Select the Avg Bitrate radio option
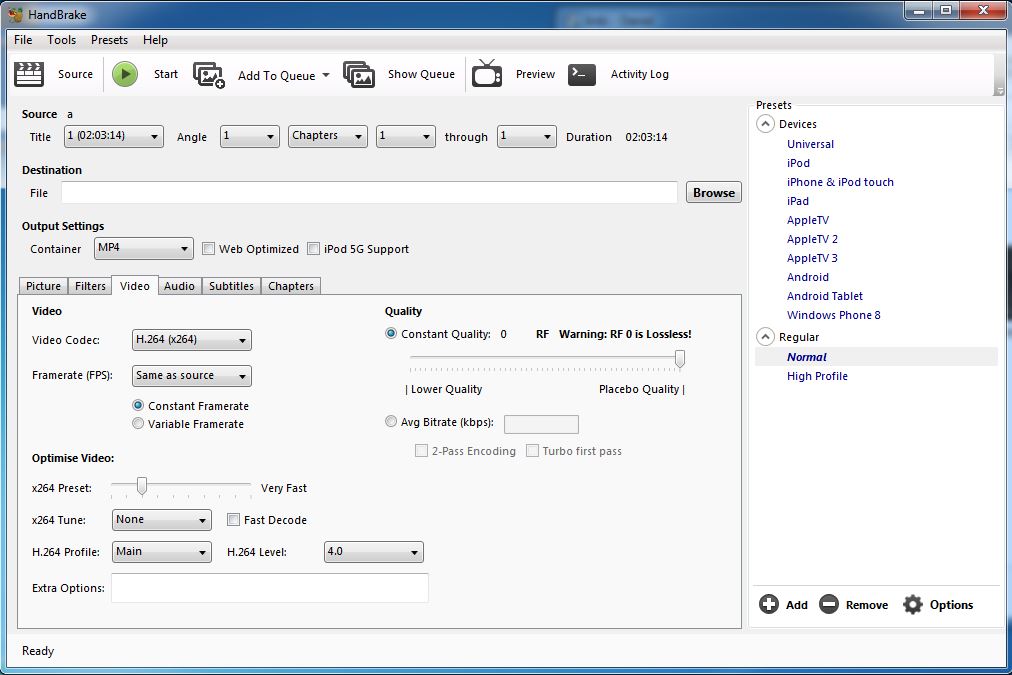 391,422
